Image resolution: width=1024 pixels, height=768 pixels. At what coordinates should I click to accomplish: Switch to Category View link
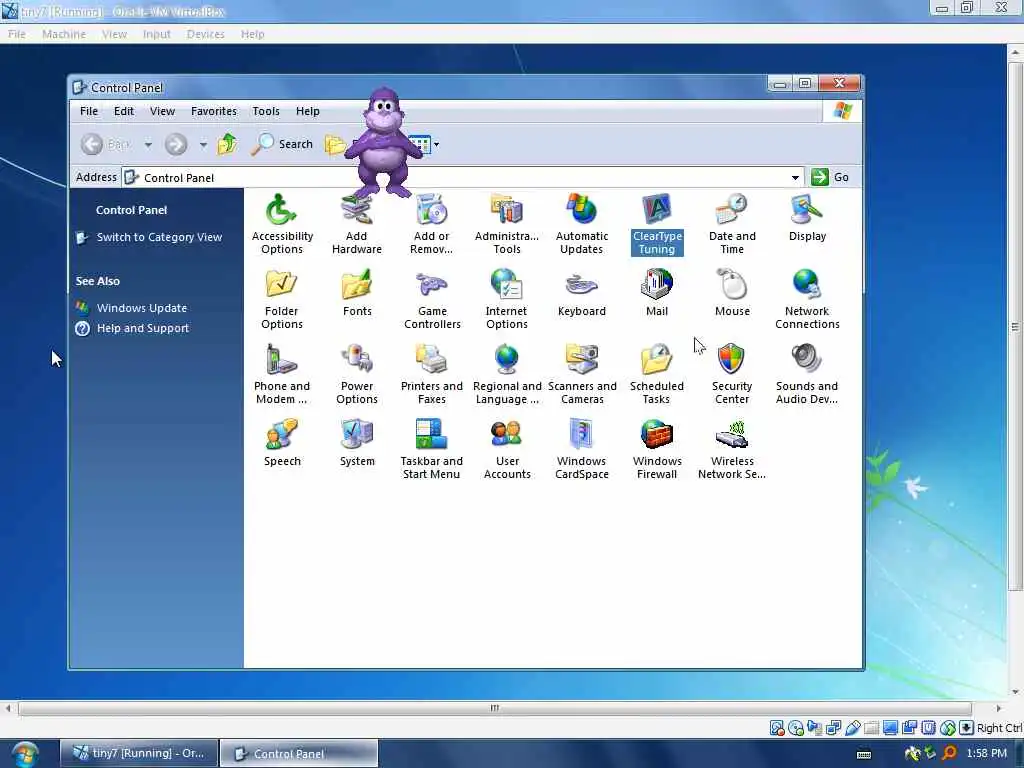click(x=159, y=237)
